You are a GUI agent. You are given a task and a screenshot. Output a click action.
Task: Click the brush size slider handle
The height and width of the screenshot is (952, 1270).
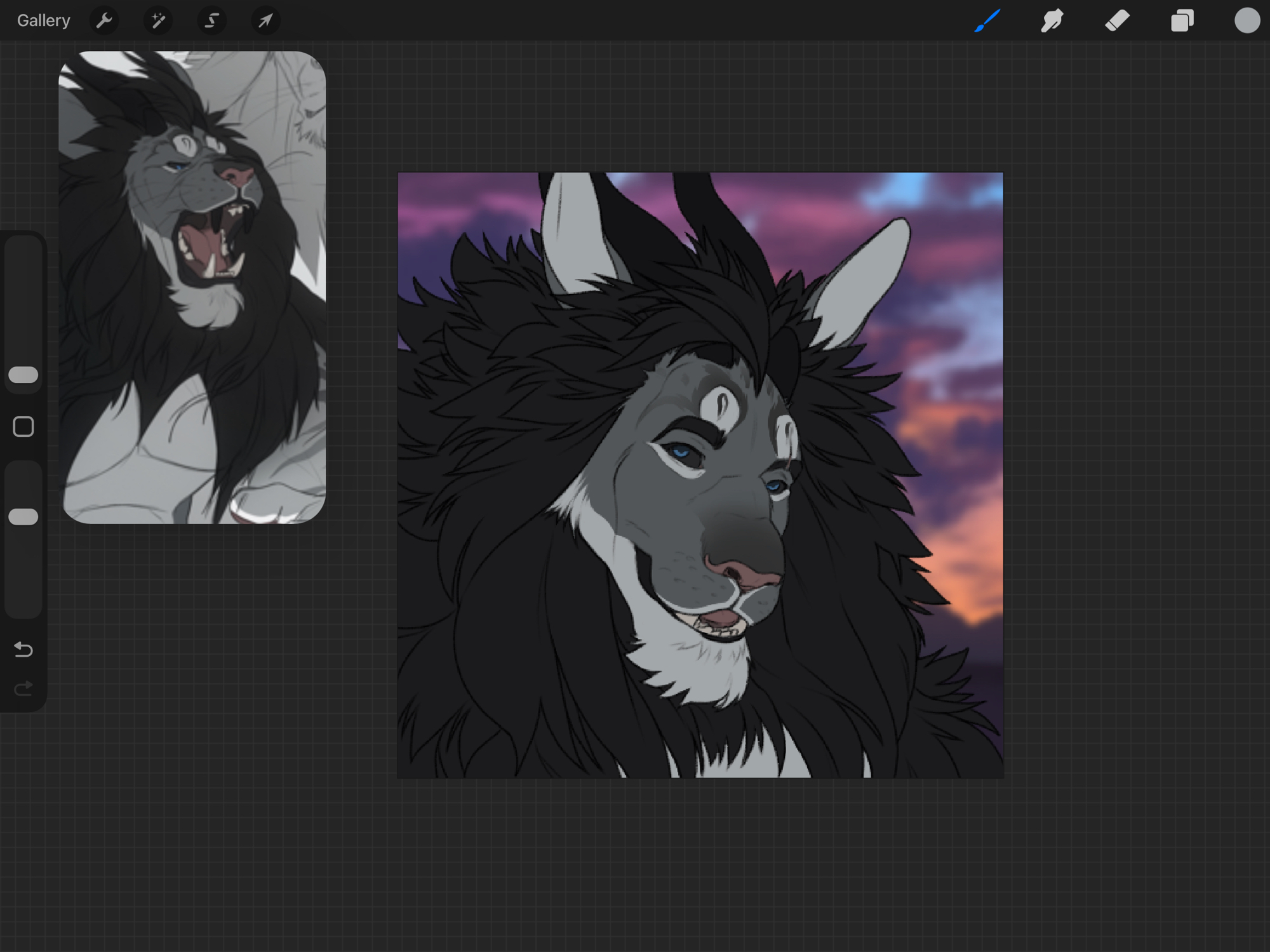coord(23,375)
